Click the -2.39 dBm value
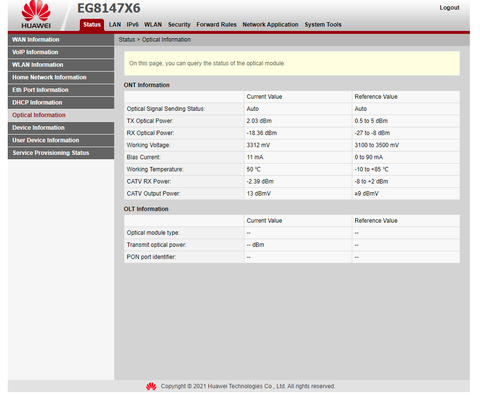This screenshot has width=480, height=395. point(260,182)
